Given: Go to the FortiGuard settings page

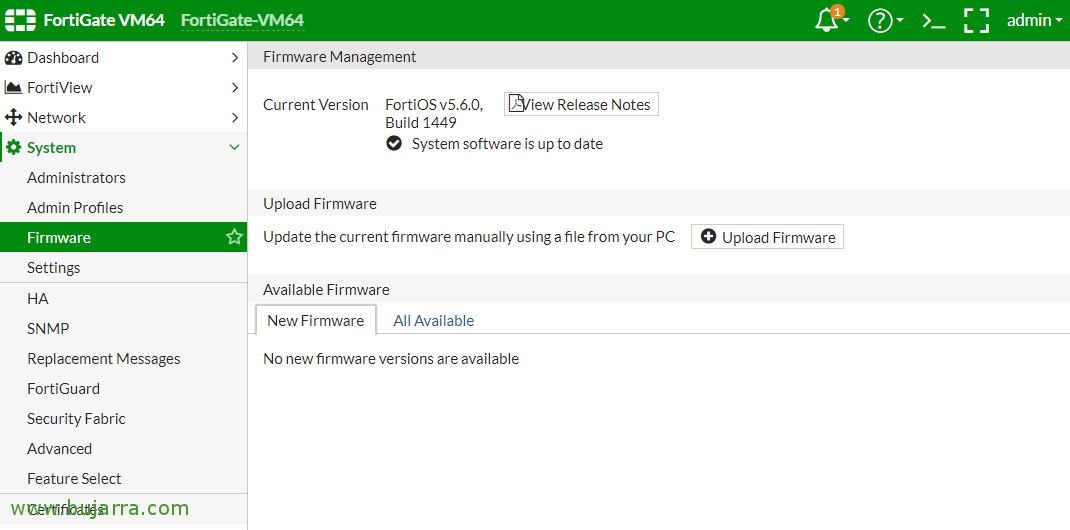Looking at the screenshot, I should tap(63, 389).
